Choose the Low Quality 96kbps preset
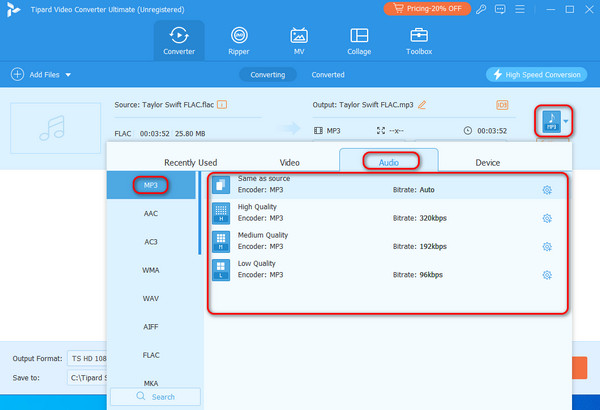 click(388, 270)
